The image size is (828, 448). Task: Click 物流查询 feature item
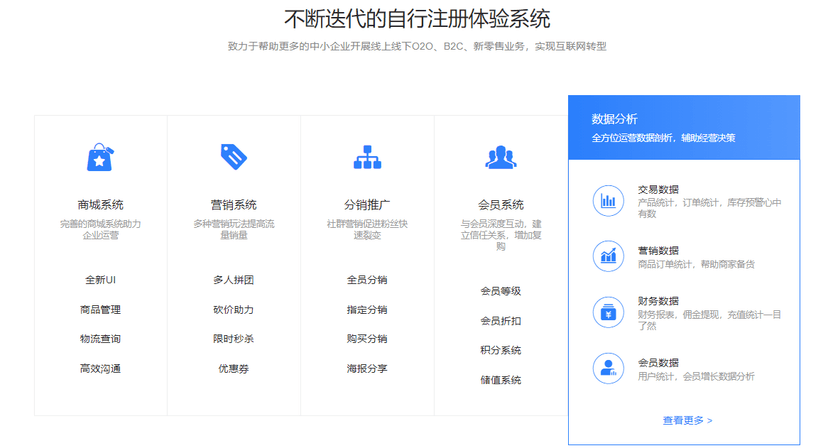tap(100, 339)
